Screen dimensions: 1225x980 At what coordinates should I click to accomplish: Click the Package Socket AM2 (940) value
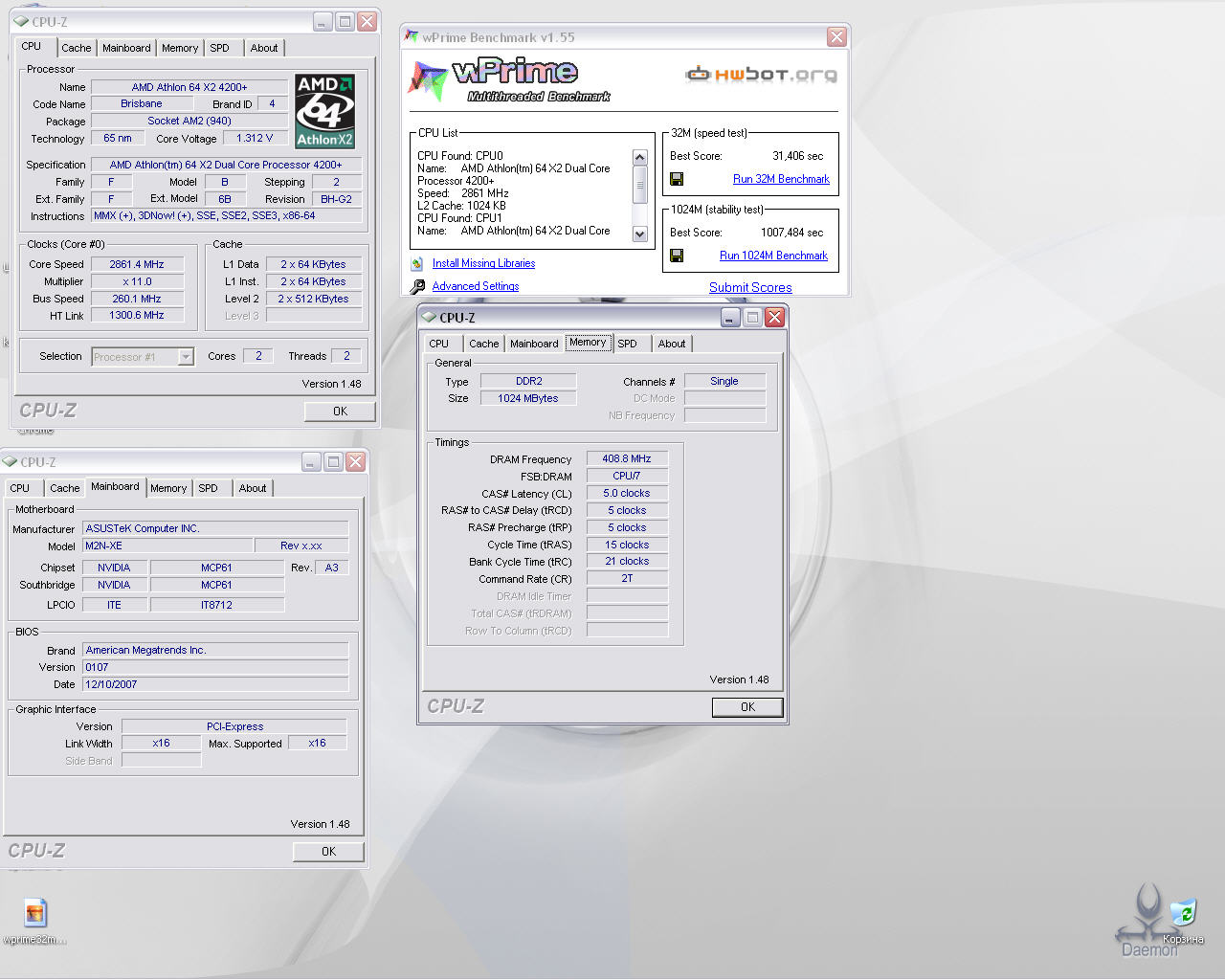point(189,121)
